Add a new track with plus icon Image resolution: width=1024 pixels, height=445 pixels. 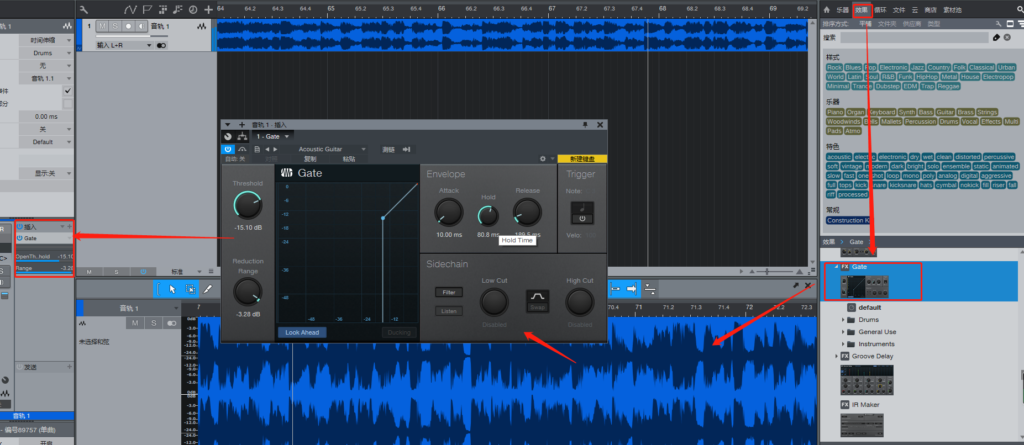[x=208, y=9]
